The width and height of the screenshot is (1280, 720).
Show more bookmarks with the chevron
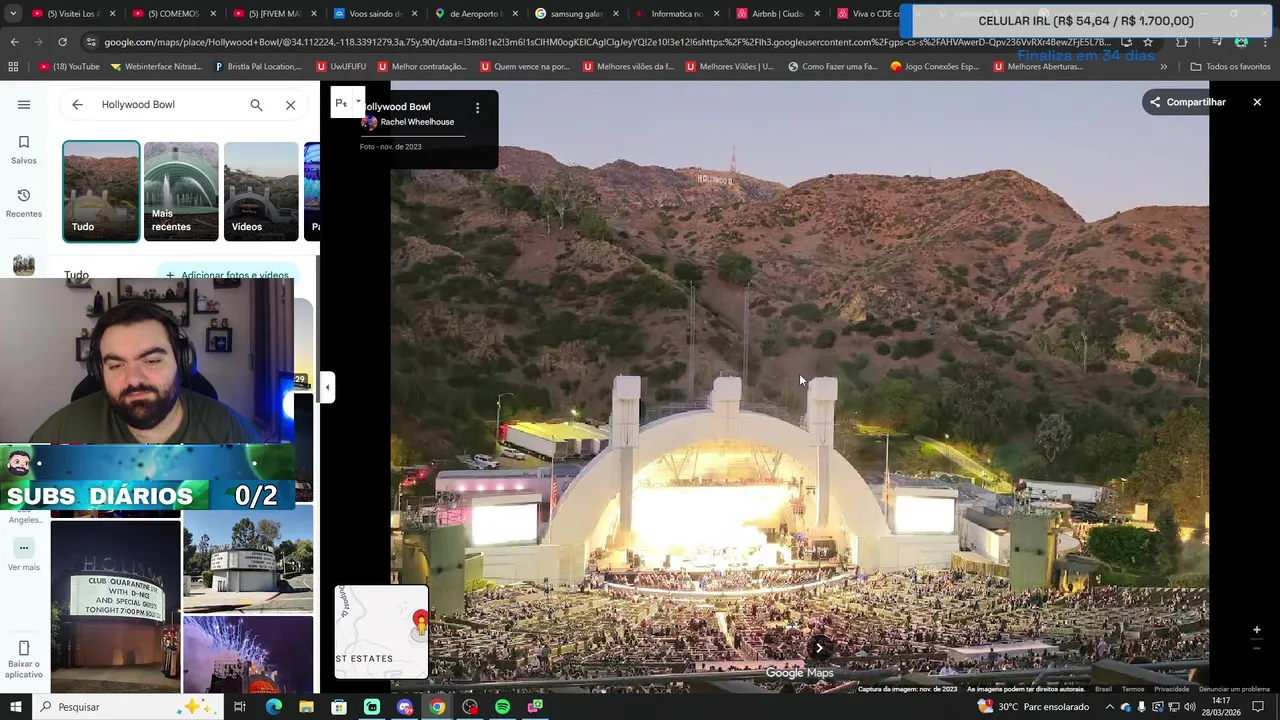[1163, 66]
